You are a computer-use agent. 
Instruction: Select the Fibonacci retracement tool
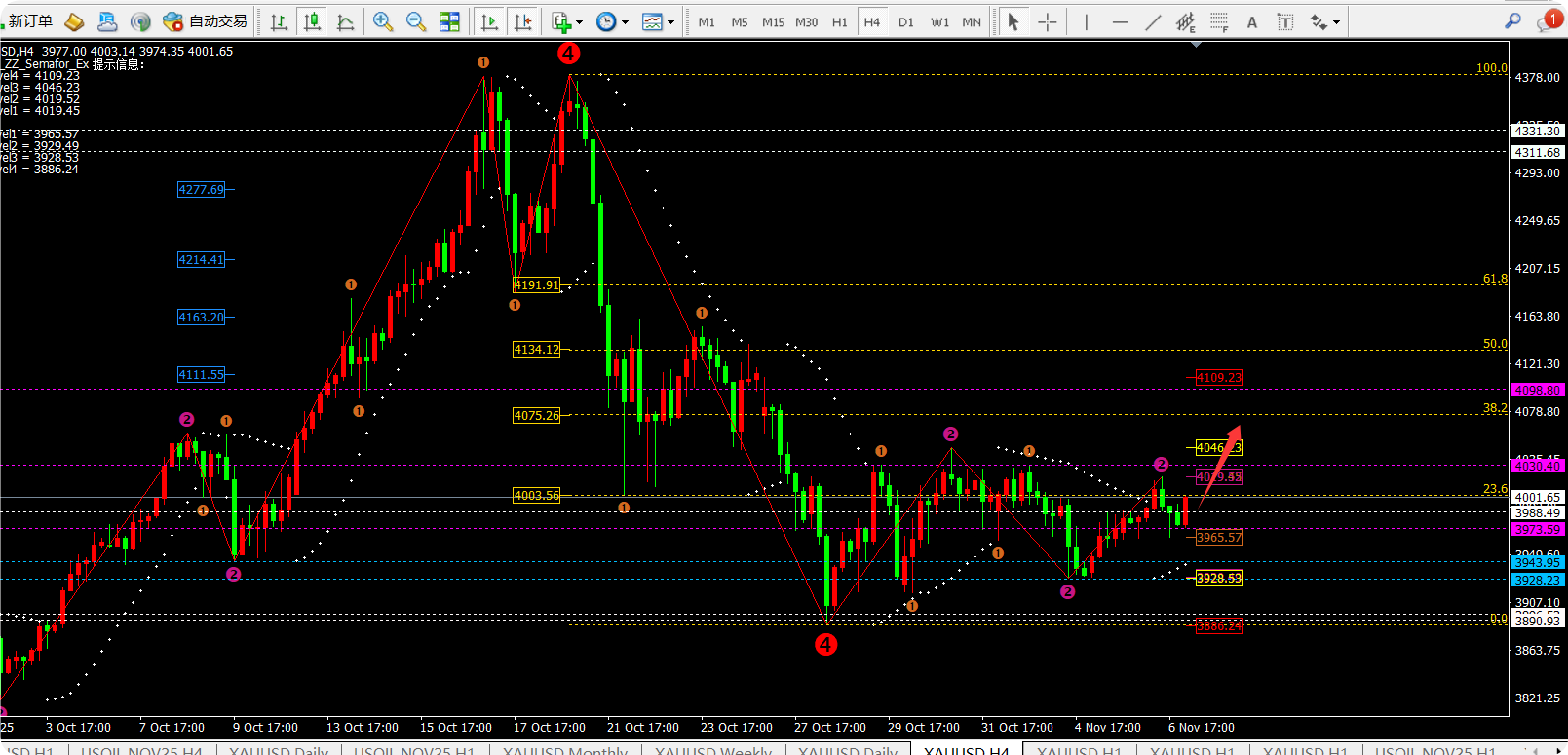tap(1219, 21)
